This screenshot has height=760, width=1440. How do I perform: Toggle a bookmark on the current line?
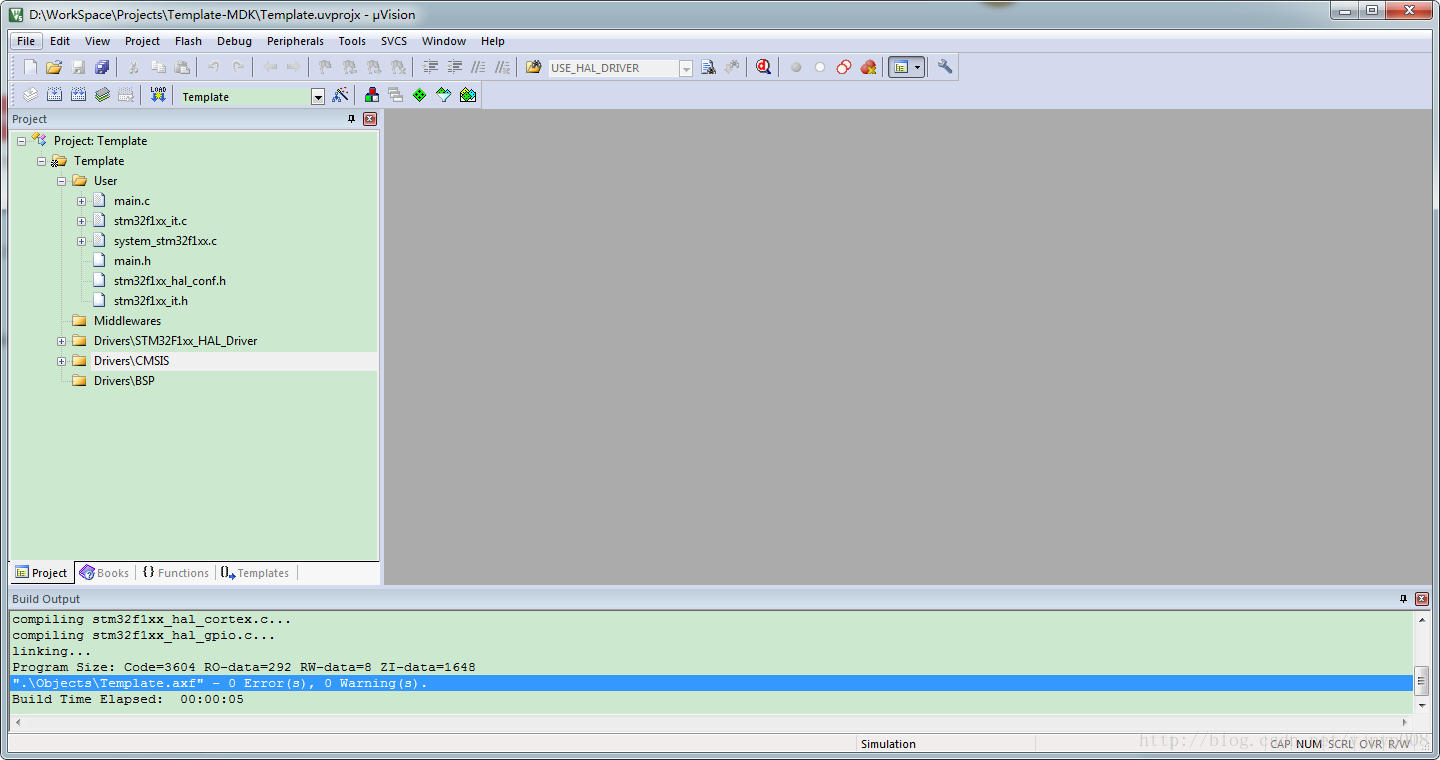tap(326, 67)
